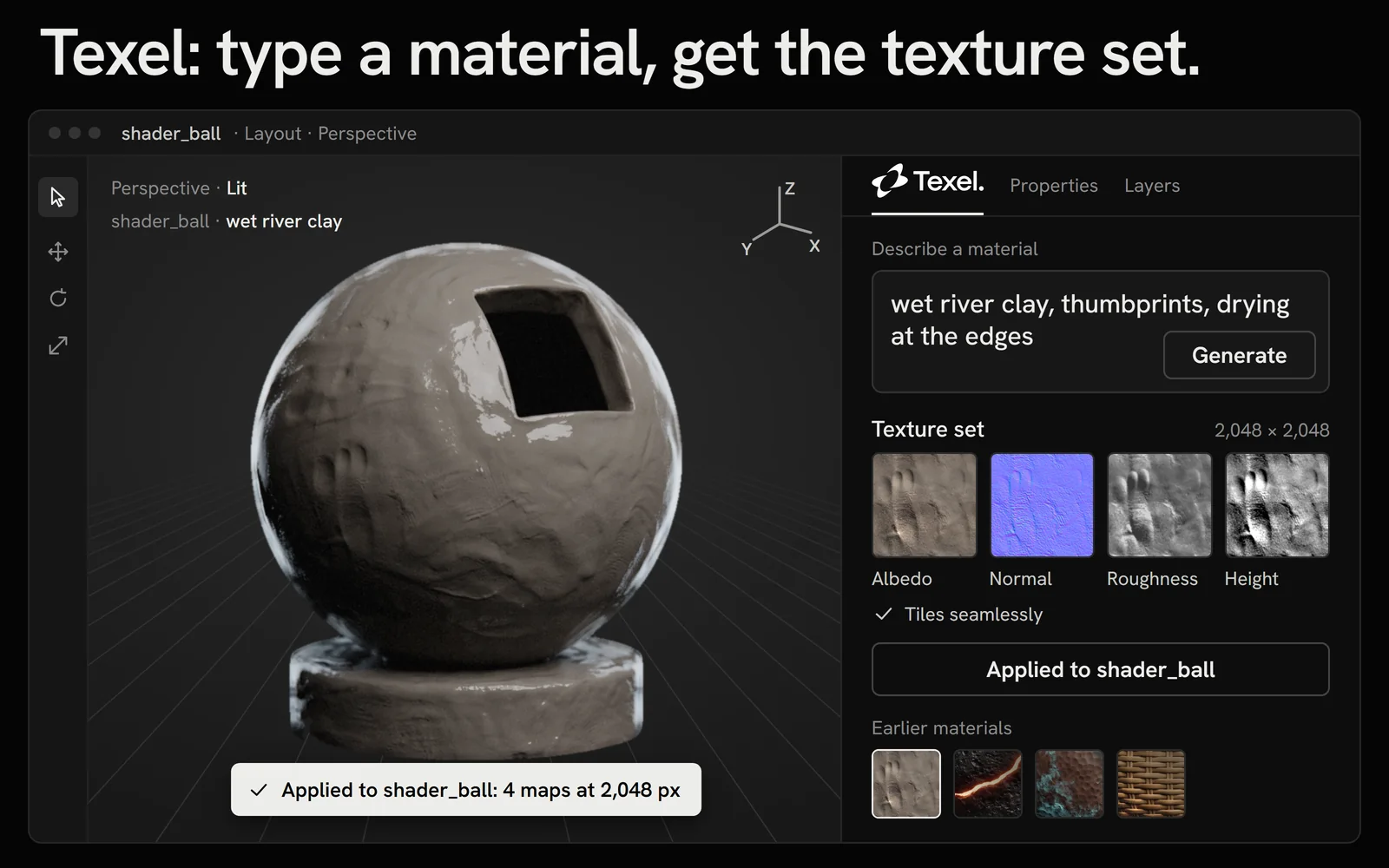Pick the scale tool with diagonal arrows
Screen dimensions: 1389x868
[x=58, y=345]
